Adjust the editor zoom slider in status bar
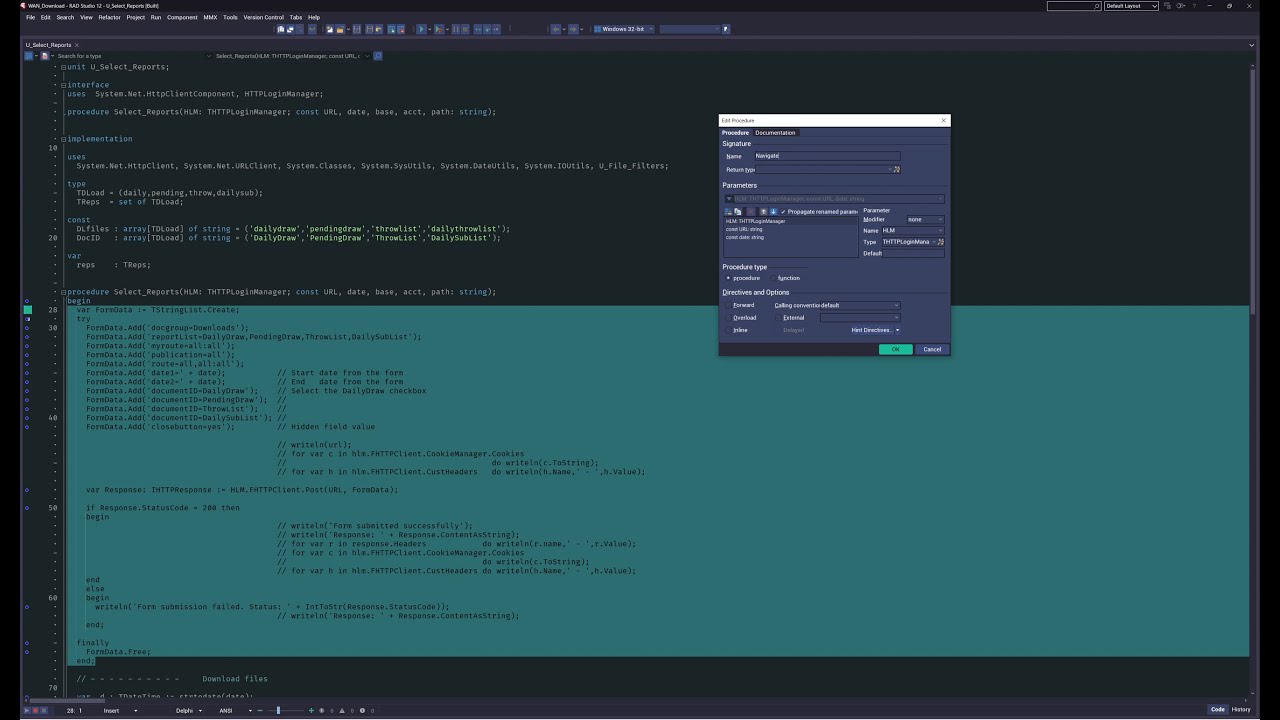The image size is (1280, 720). (278, 710)
